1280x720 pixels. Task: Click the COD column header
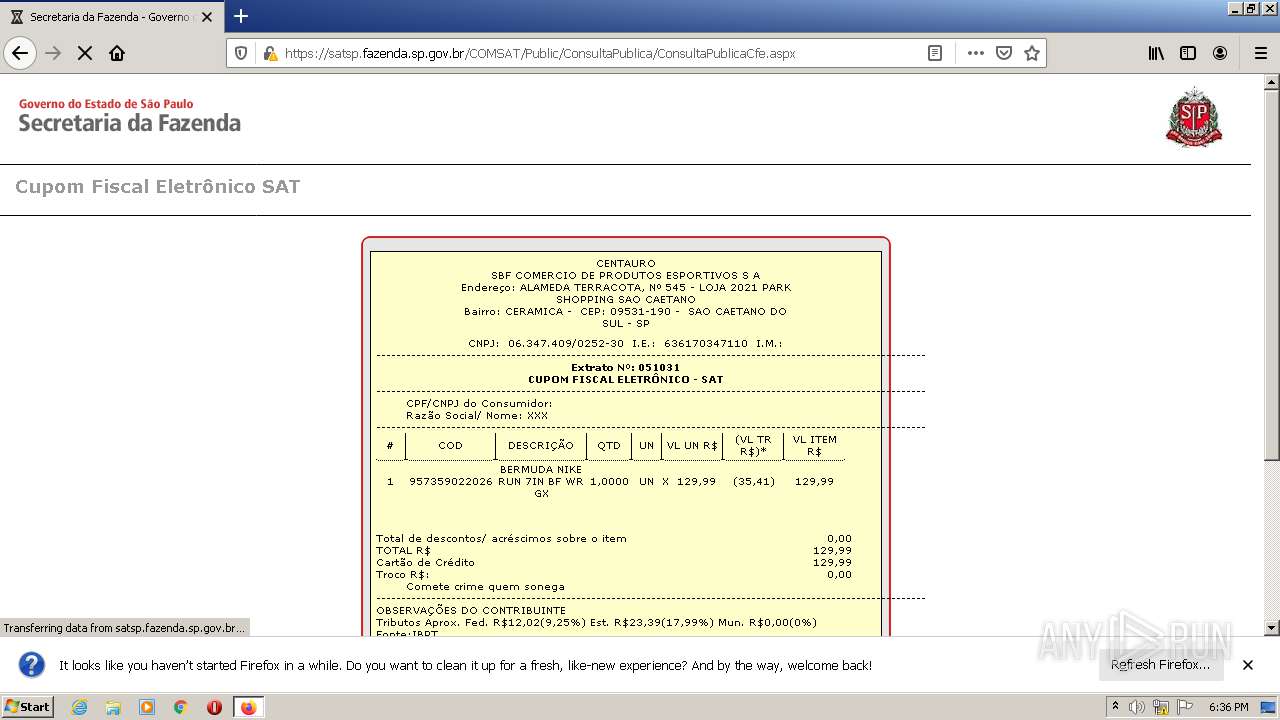click(x=450, y=446)
